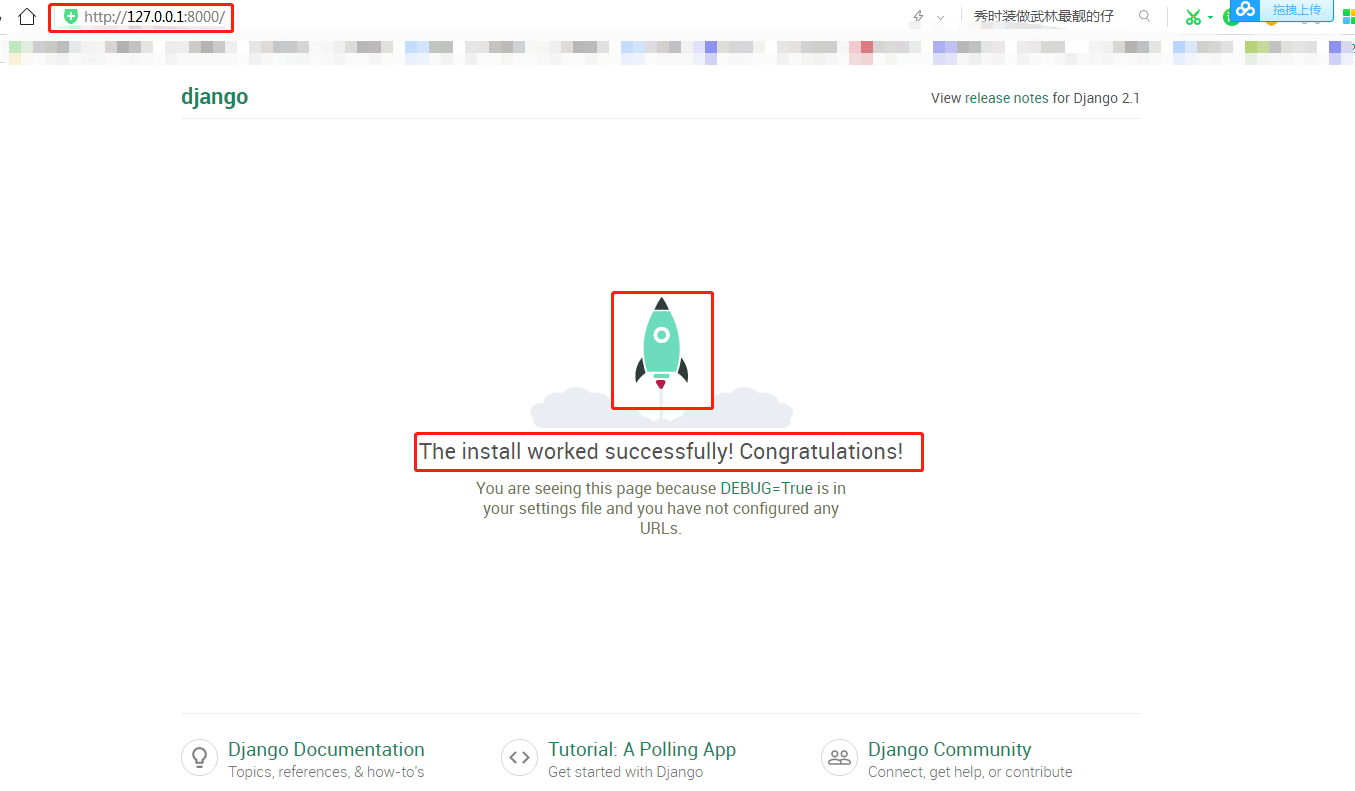Open the green scissors screenshot tool
This screenshot has width=1355, height=791.
pyautogui.click(x=1192, y=17)
